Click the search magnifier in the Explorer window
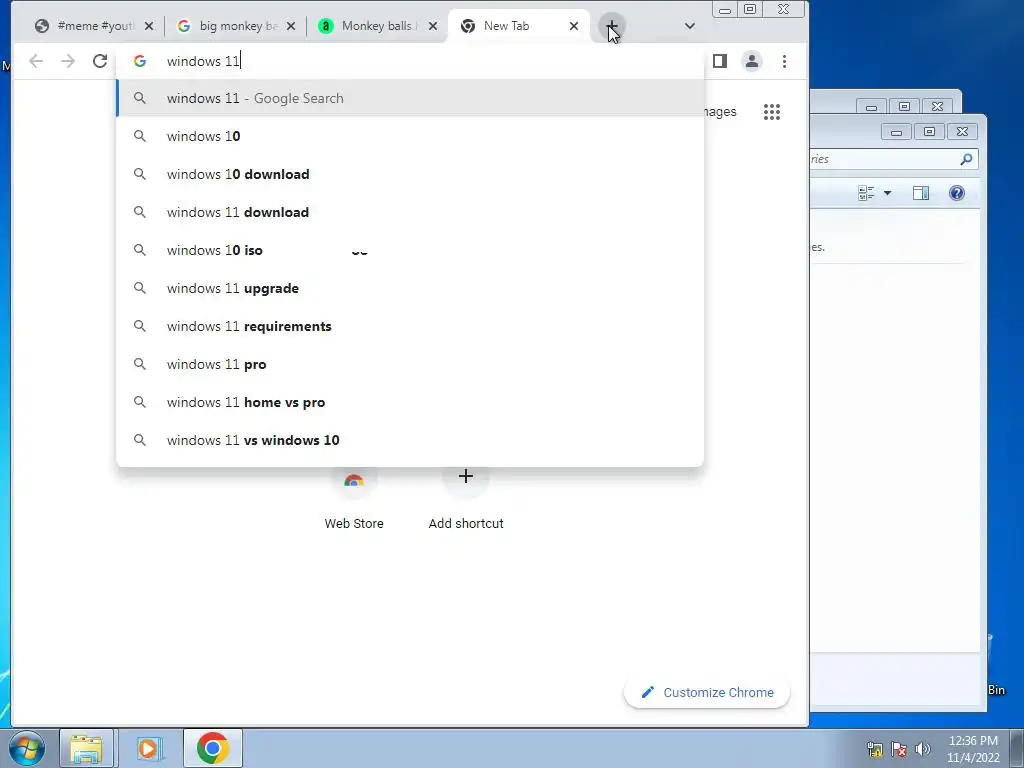This screenshot has height=768, width=1024. [x=966, y=159]
